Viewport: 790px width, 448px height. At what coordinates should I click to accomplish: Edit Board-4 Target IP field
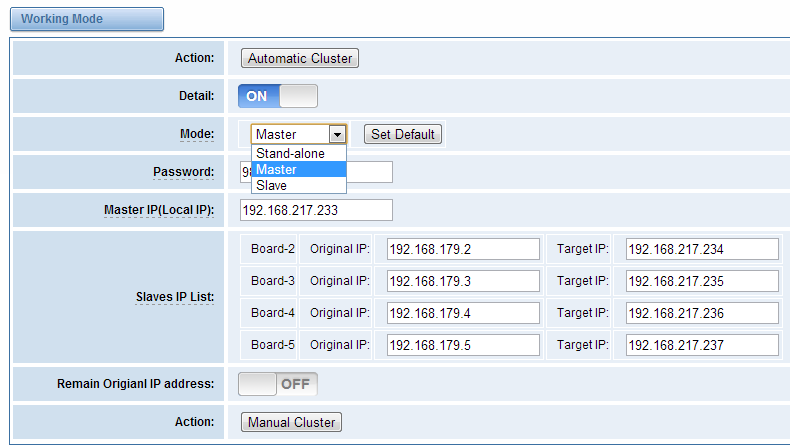(702, 313)
